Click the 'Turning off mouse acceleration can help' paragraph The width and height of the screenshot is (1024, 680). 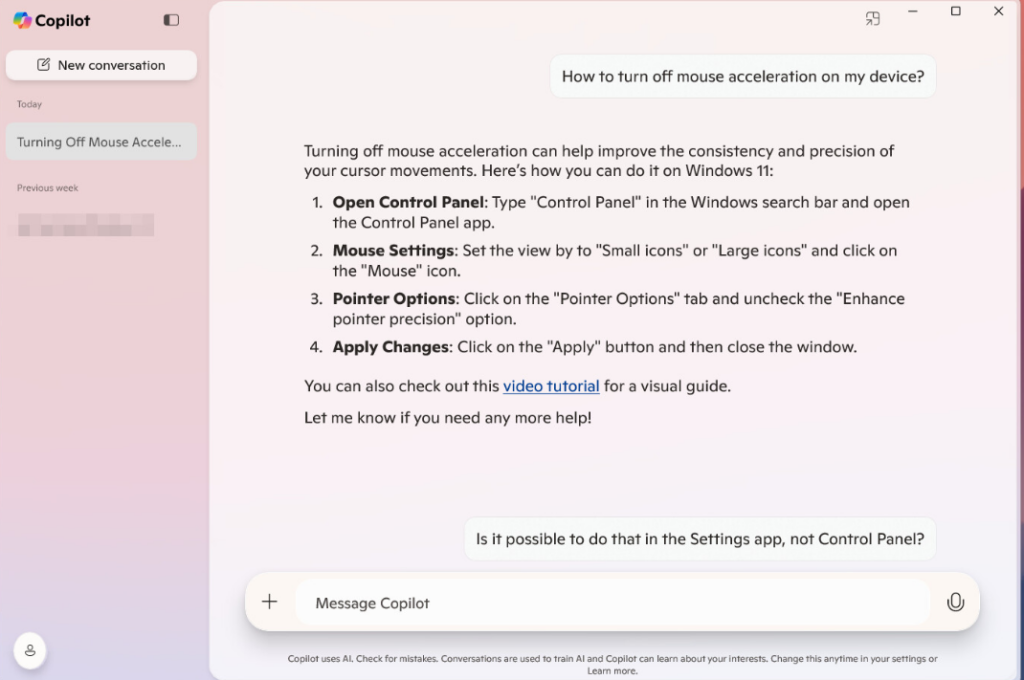(599, 161)
